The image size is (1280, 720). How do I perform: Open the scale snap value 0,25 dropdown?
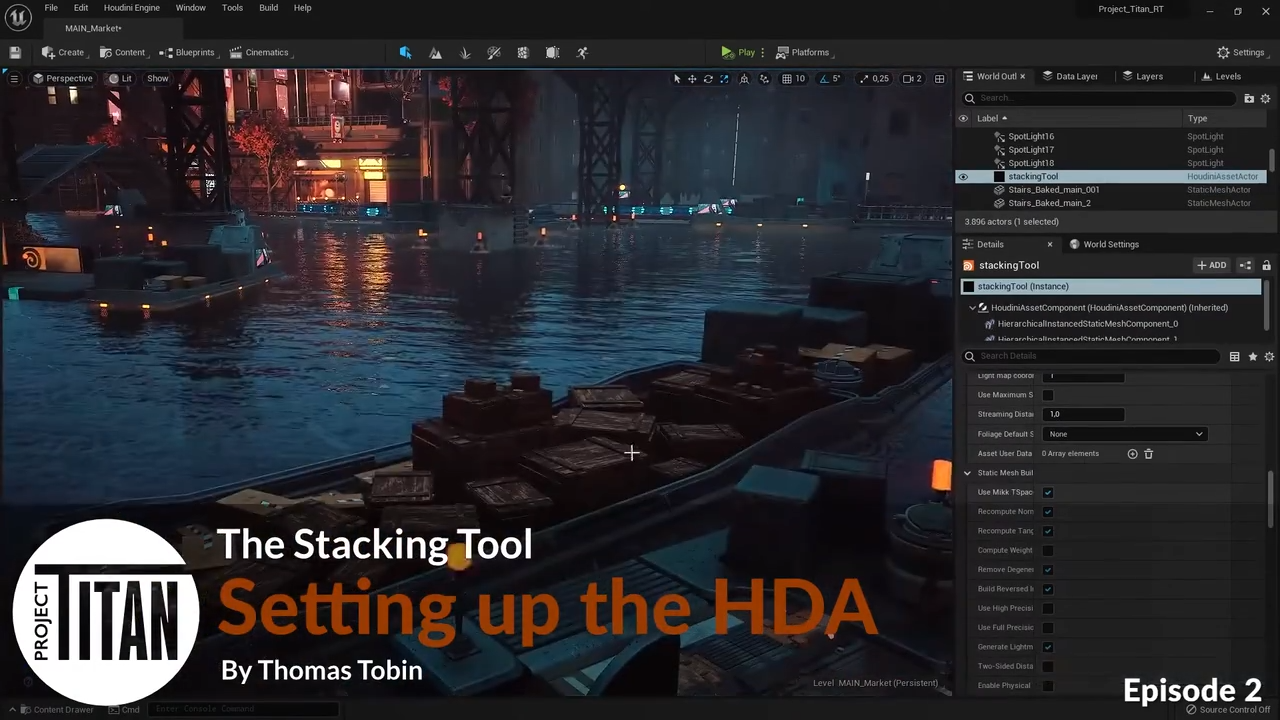point(881,78)
